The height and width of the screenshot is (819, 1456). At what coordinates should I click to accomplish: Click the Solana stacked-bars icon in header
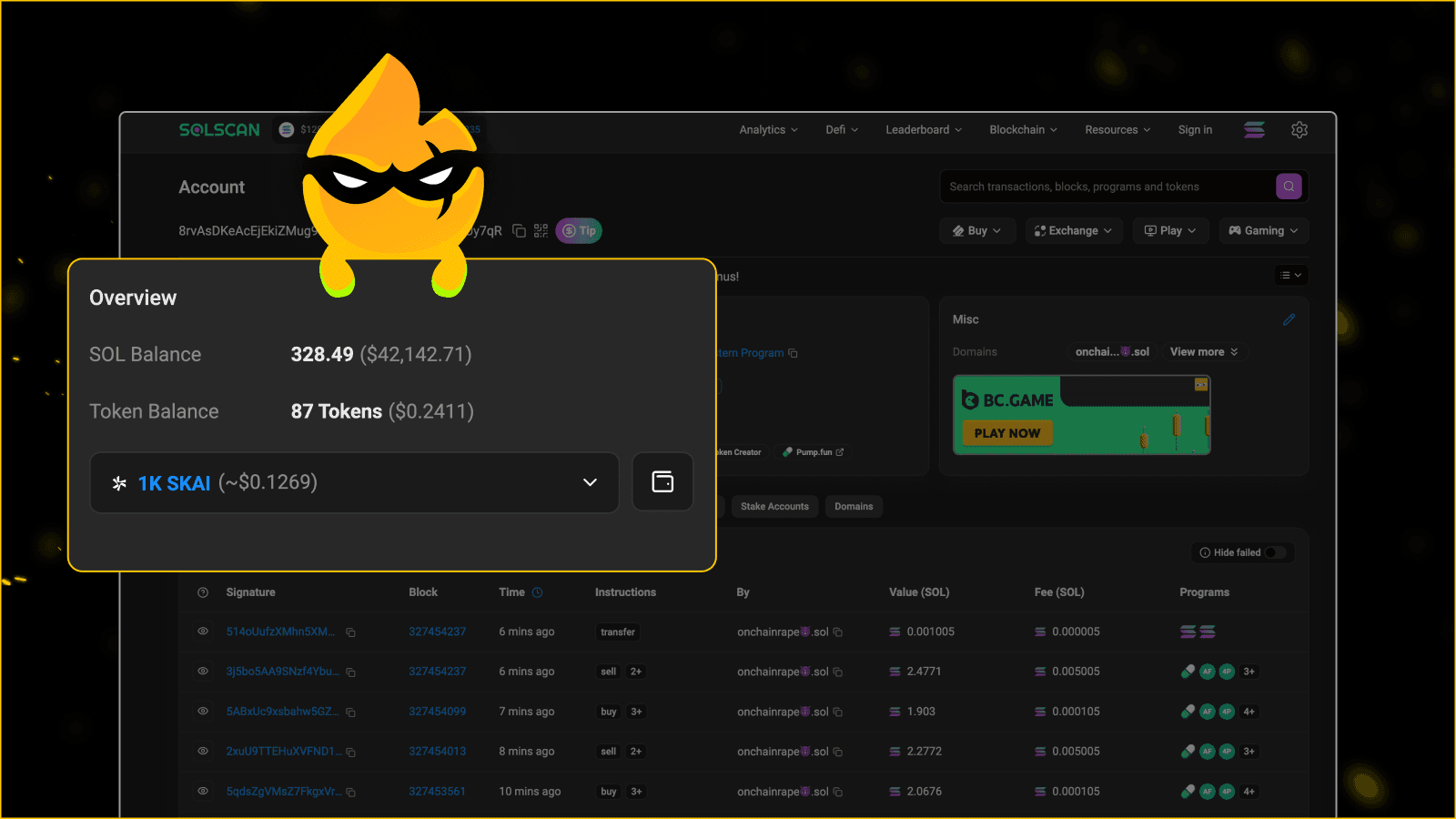coord(1254,130)
